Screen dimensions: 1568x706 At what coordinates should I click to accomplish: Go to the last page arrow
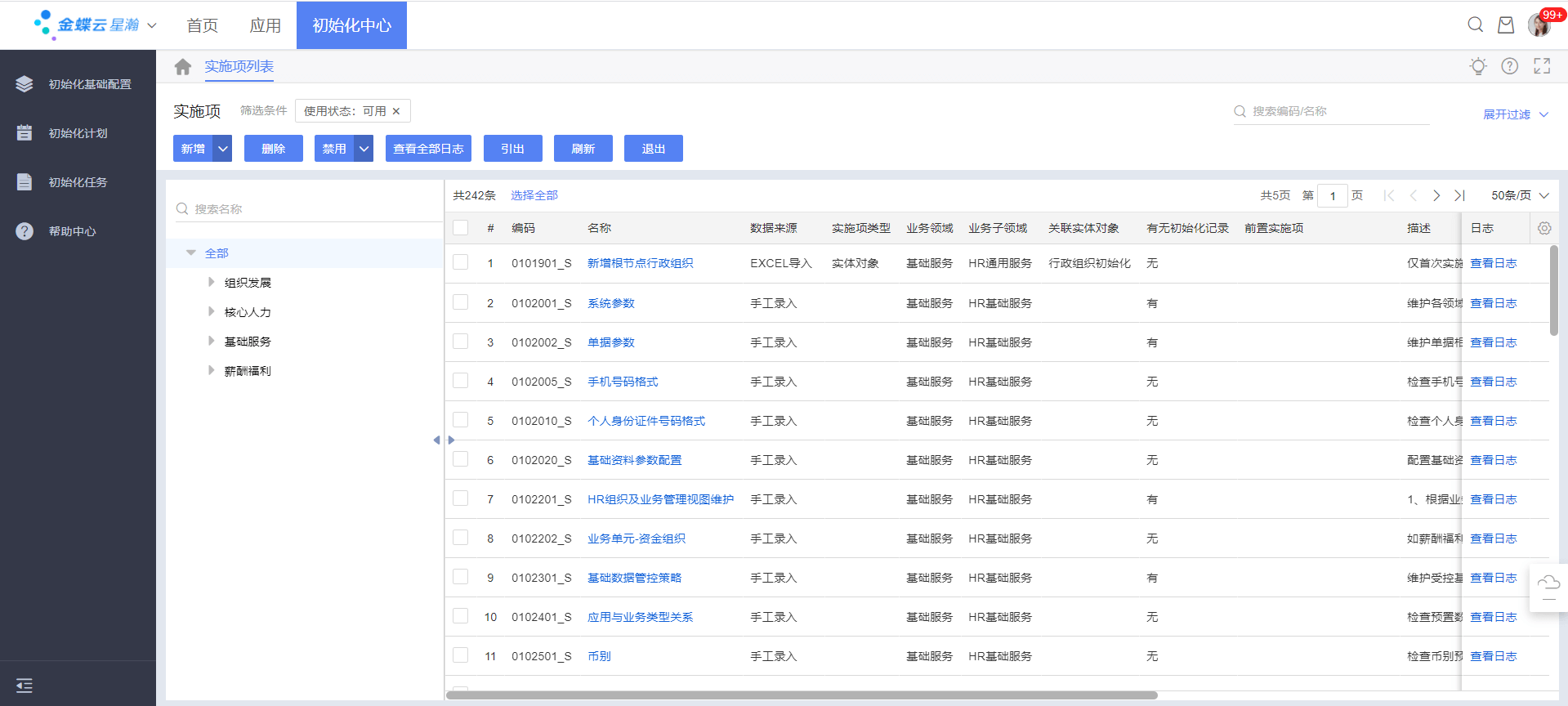1459,195
